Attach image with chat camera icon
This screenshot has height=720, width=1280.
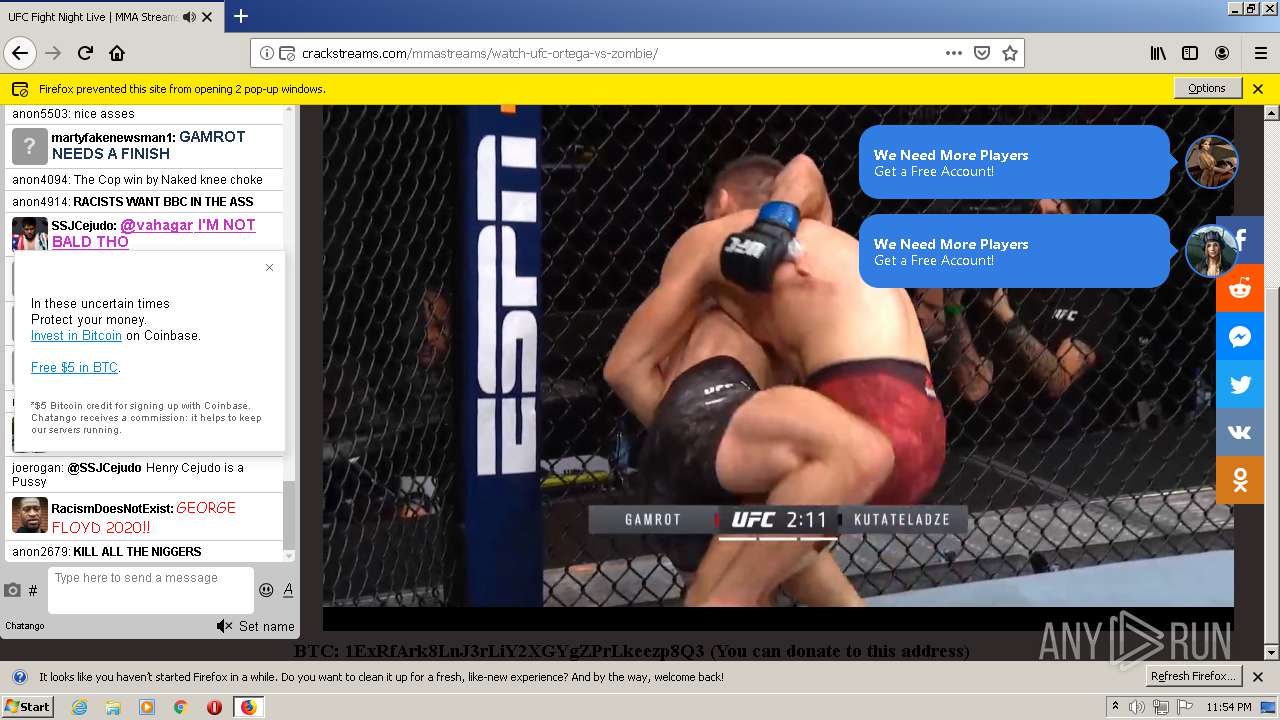pos(12,590)
